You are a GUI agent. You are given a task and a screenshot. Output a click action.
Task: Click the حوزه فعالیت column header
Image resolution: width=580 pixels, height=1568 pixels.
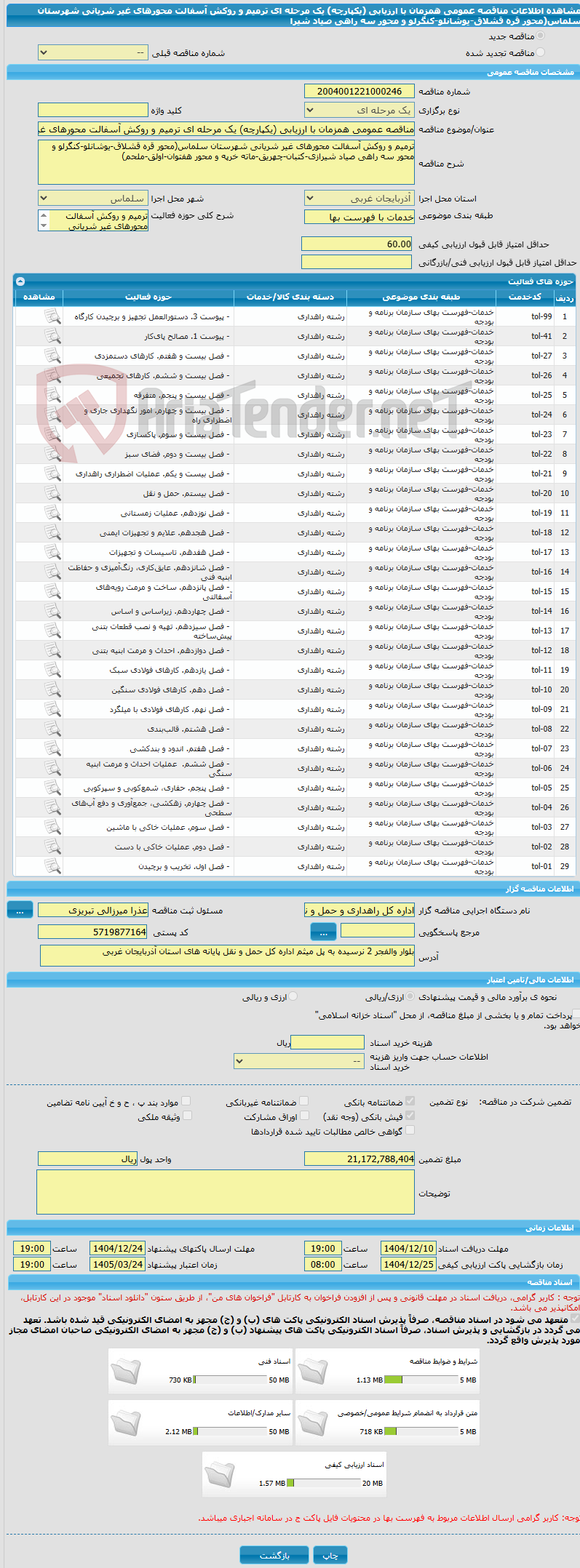pos(148,297)
